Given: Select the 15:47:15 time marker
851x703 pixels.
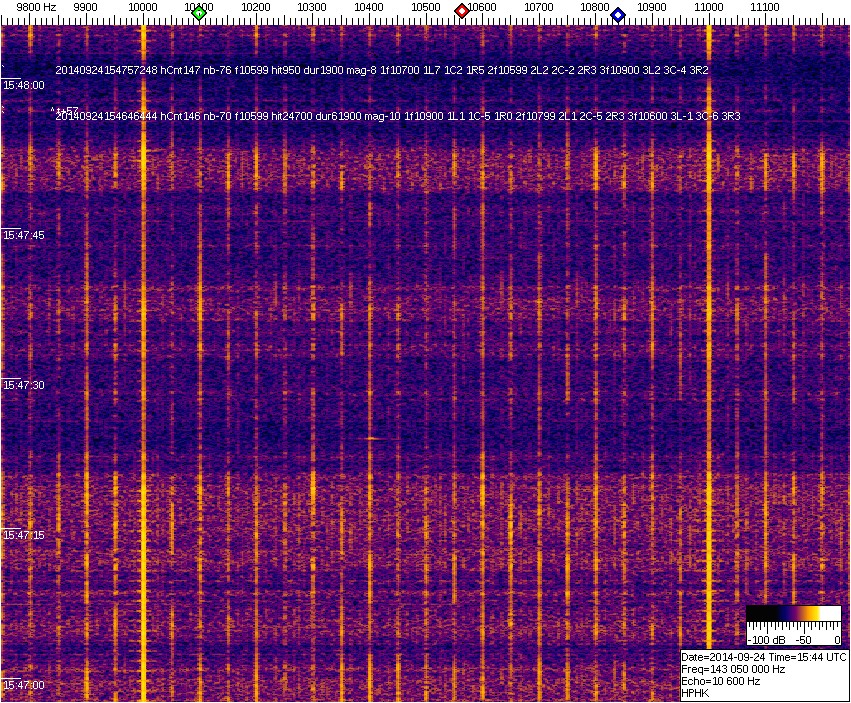Looking at the screenshot, I should [24, 535].
